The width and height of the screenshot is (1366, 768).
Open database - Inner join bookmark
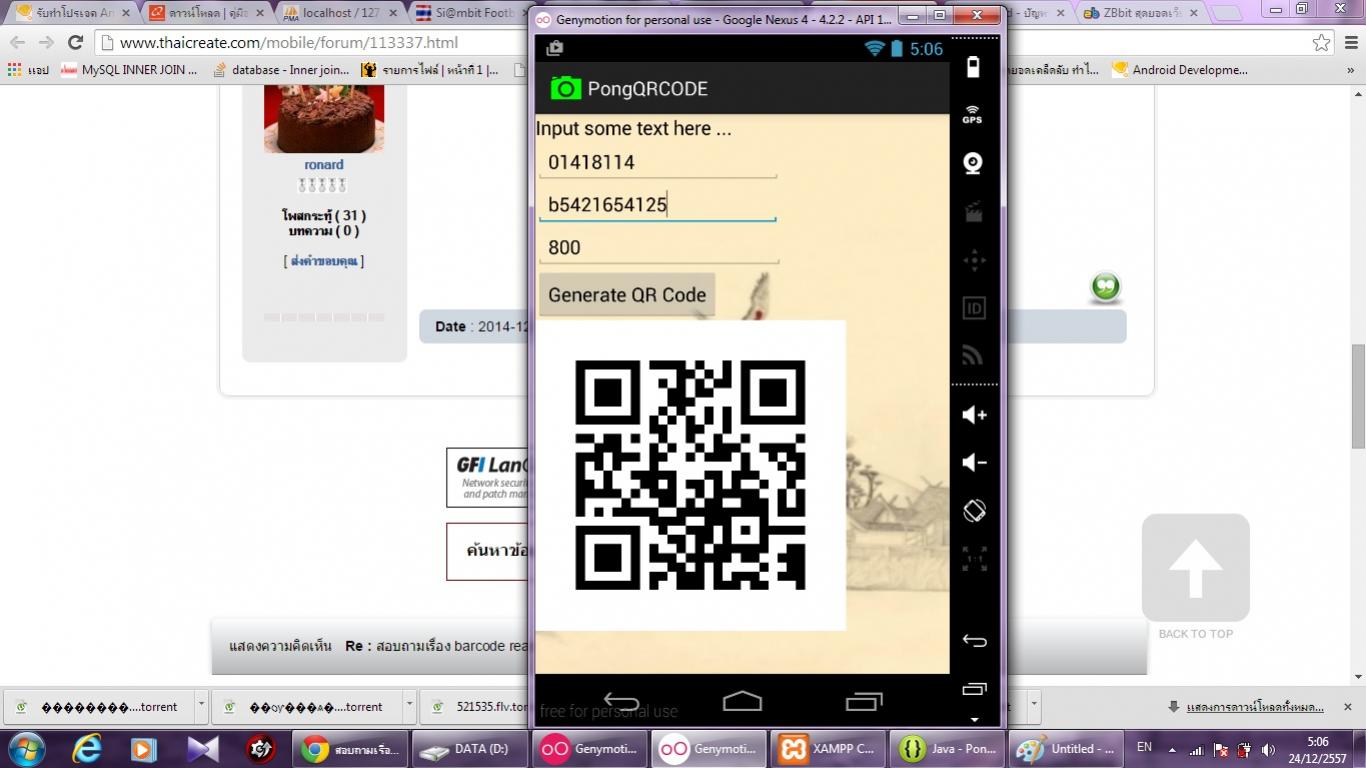(x=280, y=70)
